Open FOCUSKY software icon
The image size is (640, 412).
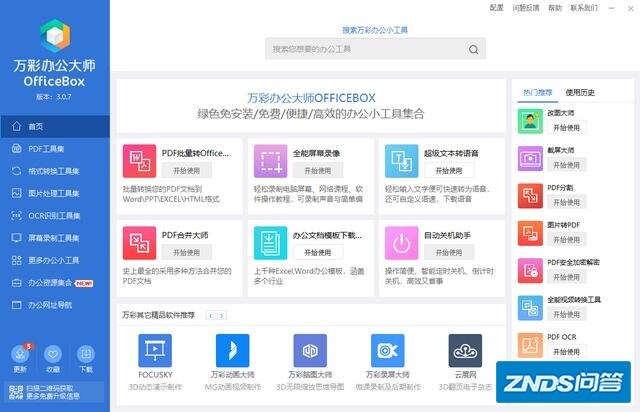click(155, 350)
